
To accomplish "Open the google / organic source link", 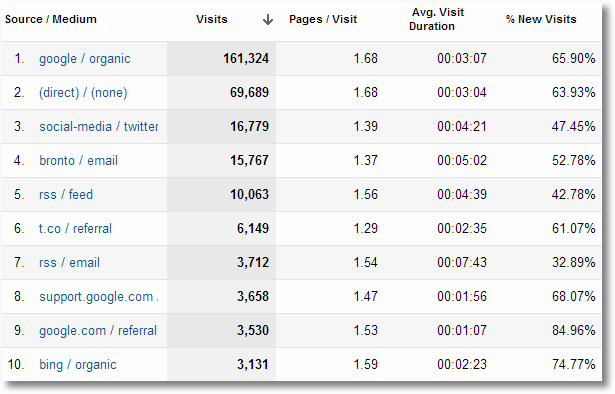I will (85, 59).
